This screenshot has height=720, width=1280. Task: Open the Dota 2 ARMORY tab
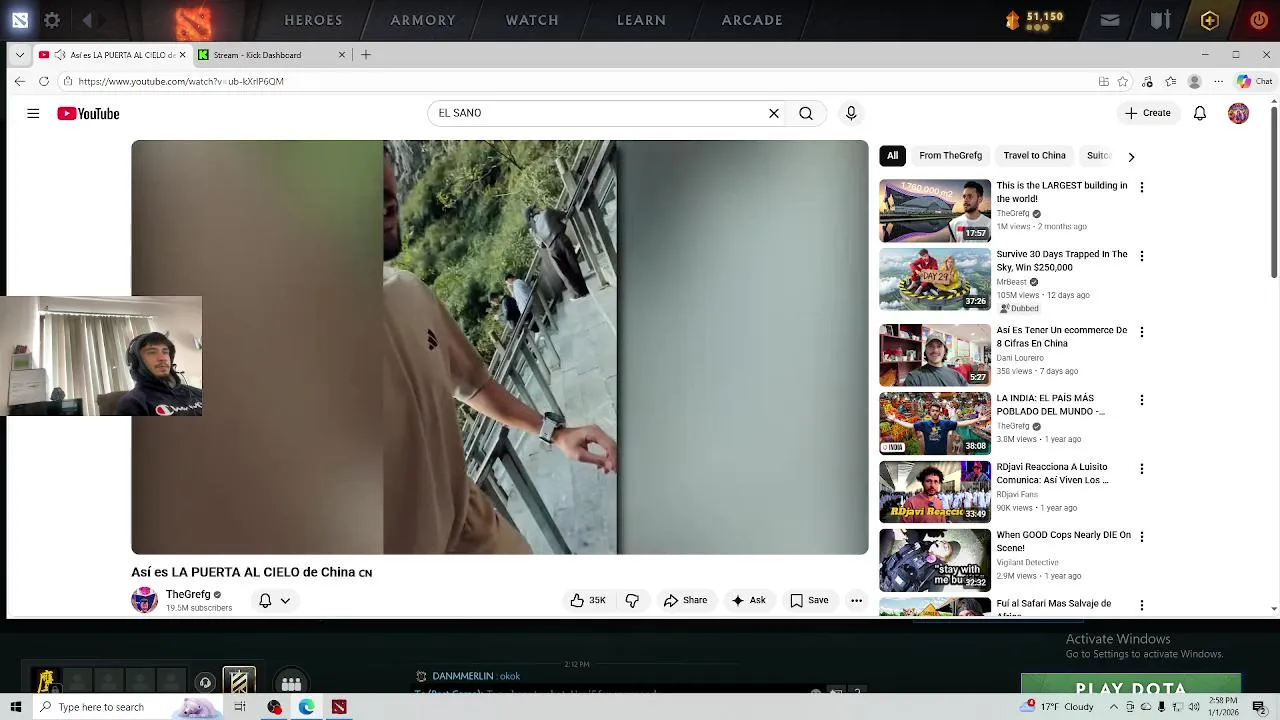[423, 20]
